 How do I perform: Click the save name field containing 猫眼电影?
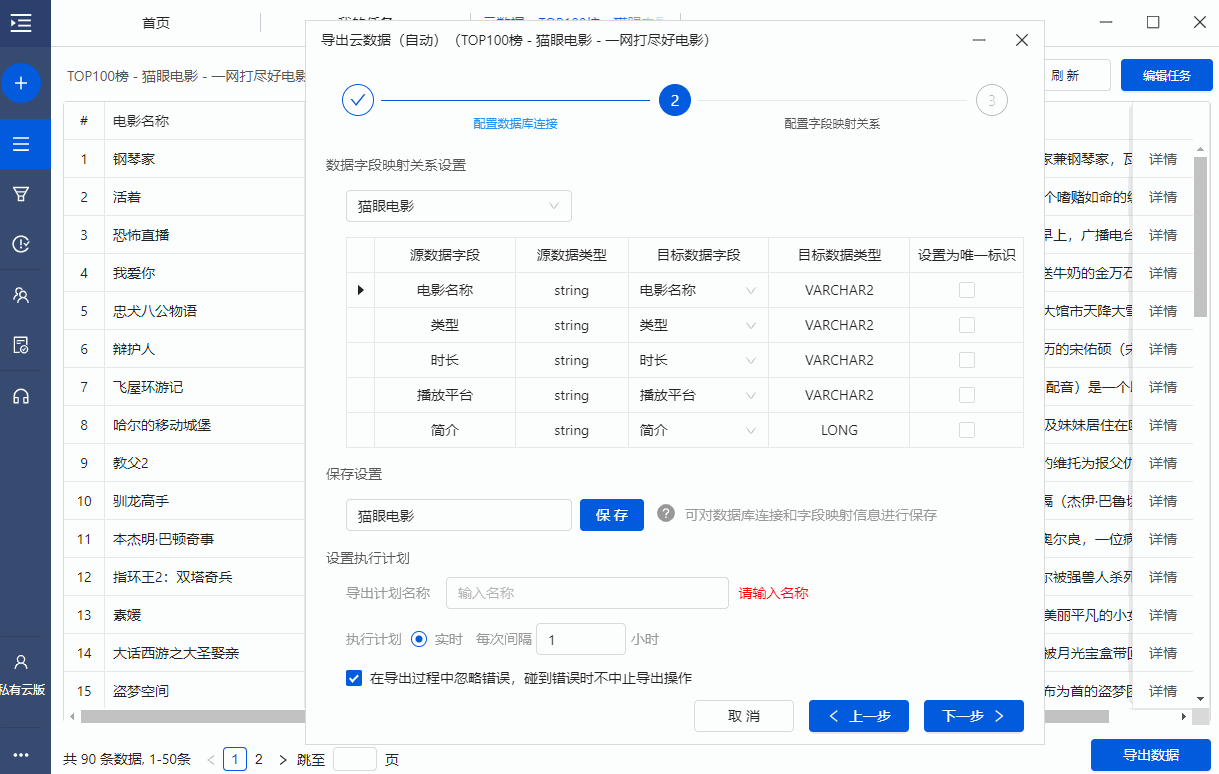[x=459, y=515]
